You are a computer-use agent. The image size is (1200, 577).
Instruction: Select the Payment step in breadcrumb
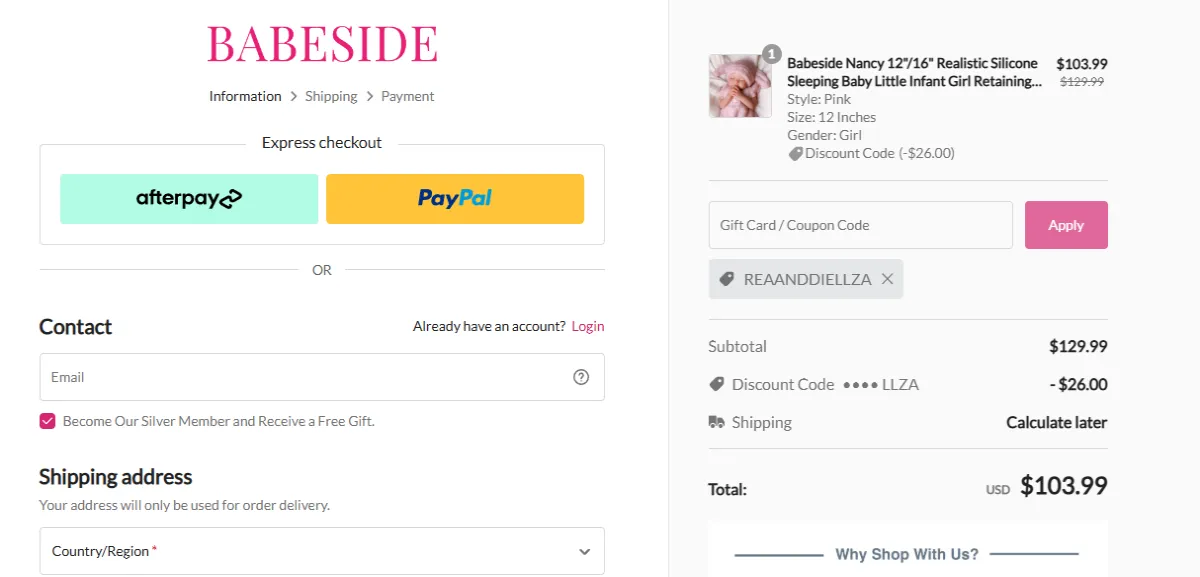(407, 96)
